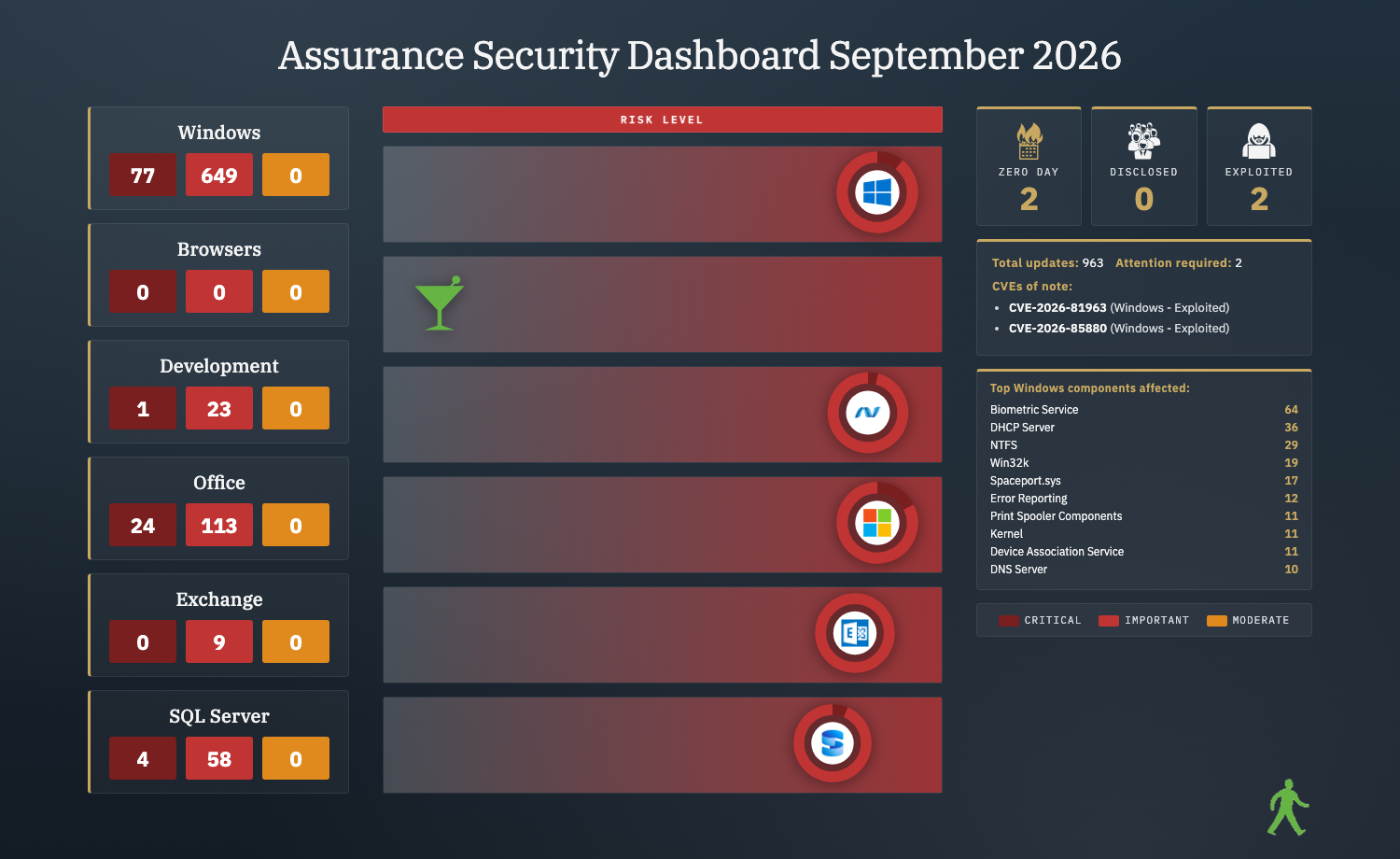
Task: Click the Zero Day flame calendar icon
Action: pyautogui.click(x=1029, y=141)
